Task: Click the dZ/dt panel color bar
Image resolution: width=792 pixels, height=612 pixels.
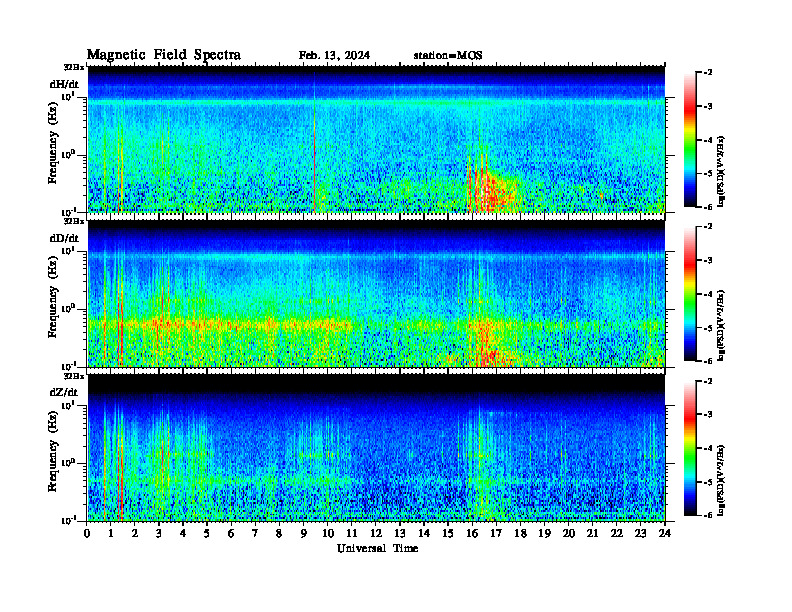Action: pyautogui.click(x=690, y=448)
